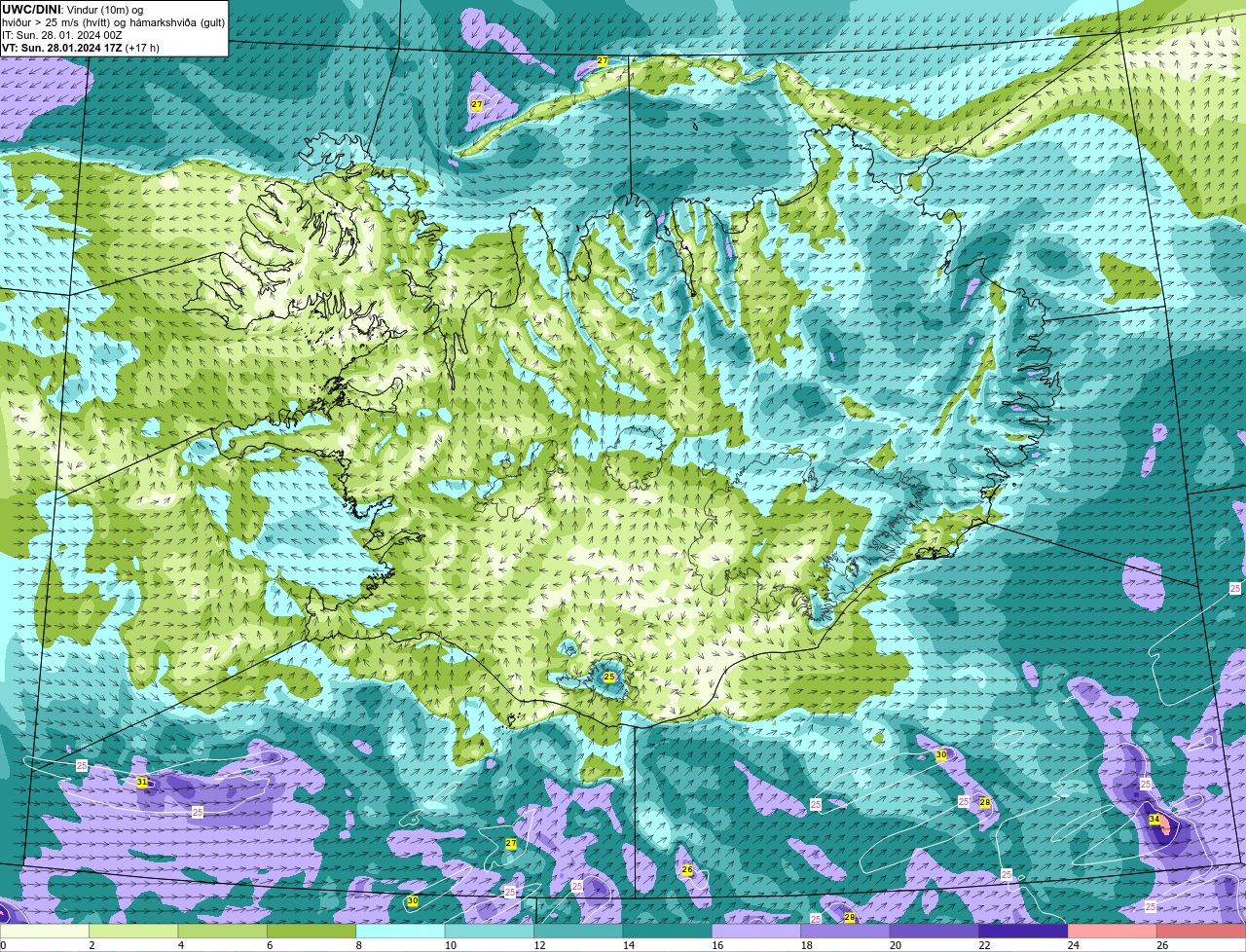Click the 'hviður > 25 m/s' legend description line
The image size is (1246, 952).
pyautogui.click(x=113, y=22)
